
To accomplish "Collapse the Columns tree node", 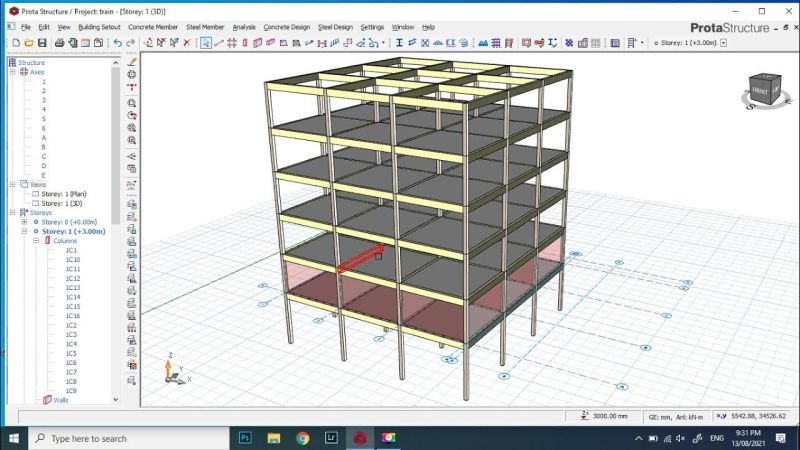I will point(36,241).
